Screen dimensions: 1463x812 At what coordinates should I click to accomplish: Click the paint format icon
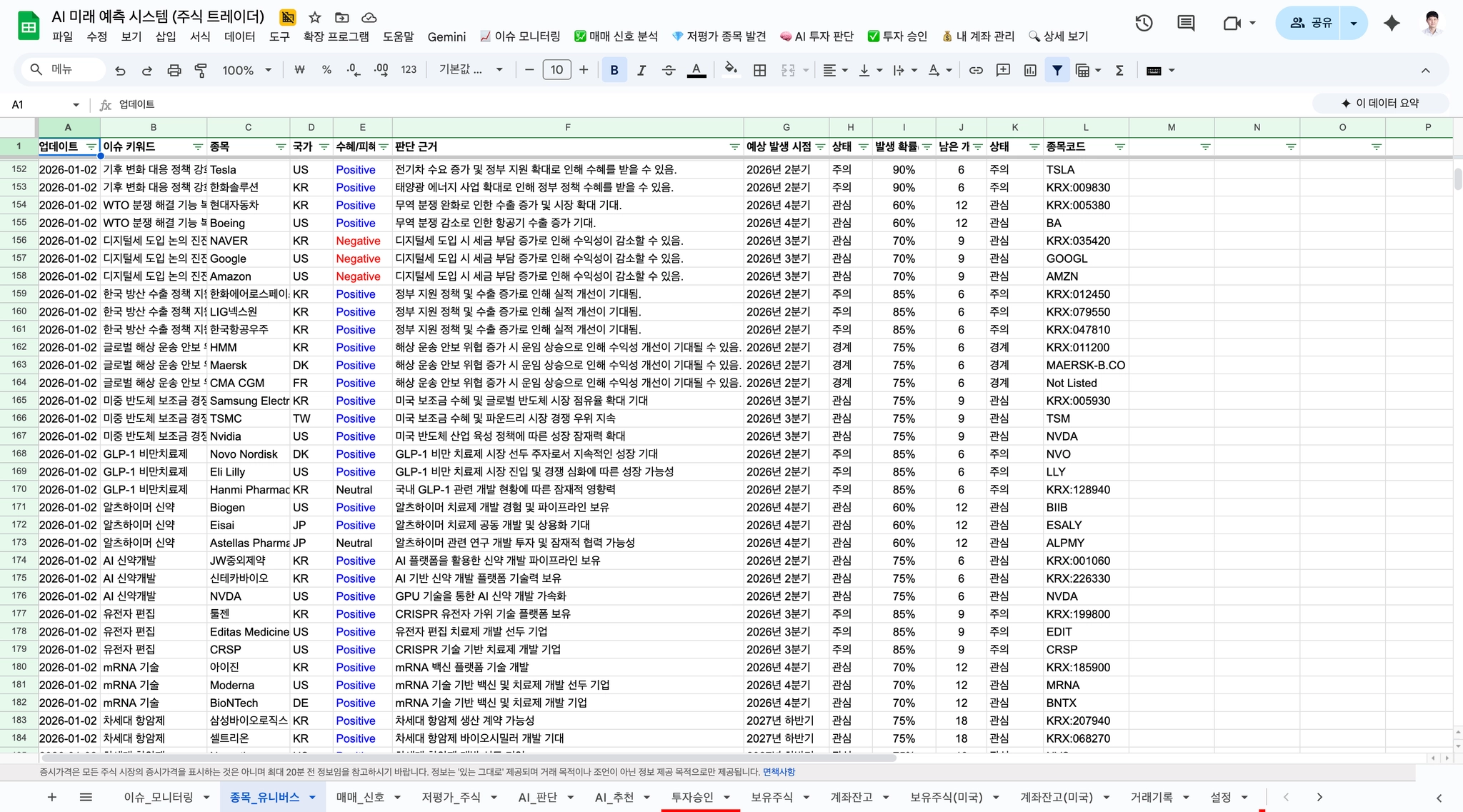click(201, 70)
